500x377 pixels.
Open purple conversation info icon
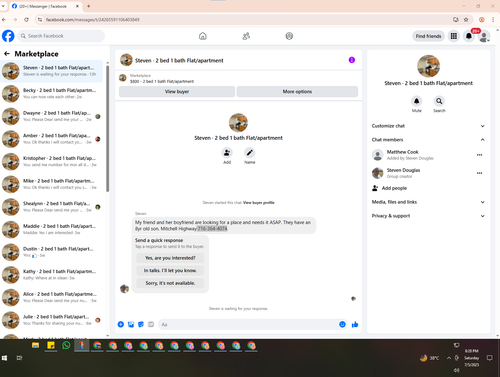pyautogui.click(x=352, y=60)
